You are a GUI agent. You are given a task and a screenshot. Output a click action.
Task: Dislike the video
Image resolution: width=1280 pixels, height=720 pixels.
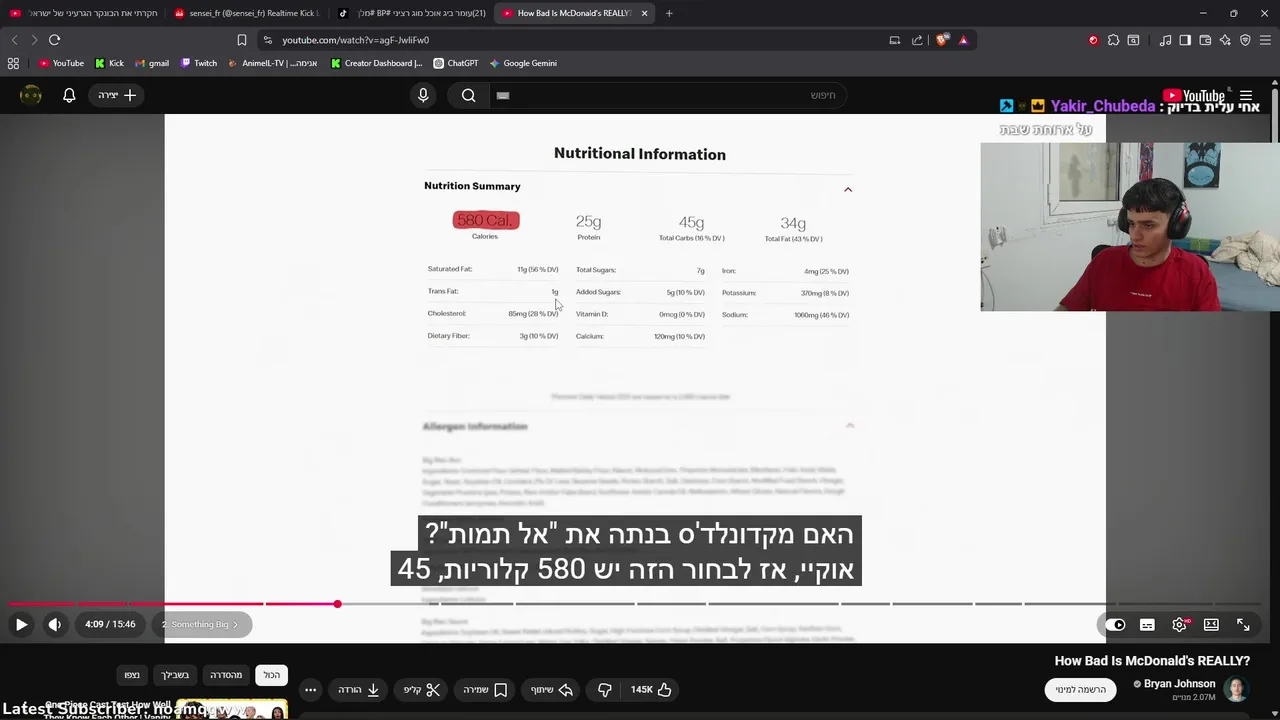(605, 690)
